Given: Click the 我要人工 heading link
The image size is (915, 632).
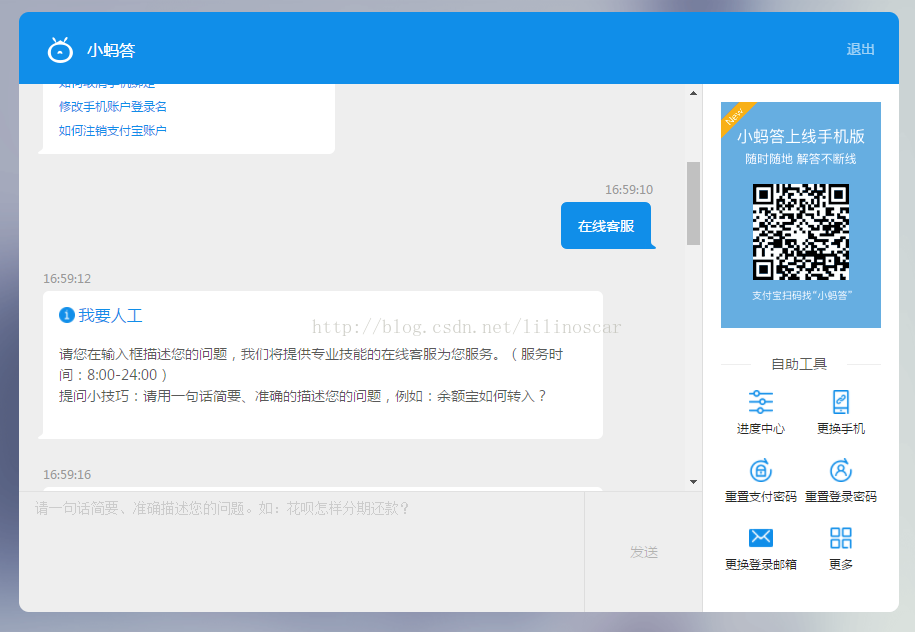Looking at the screenshot, I should tap(110, 316).
